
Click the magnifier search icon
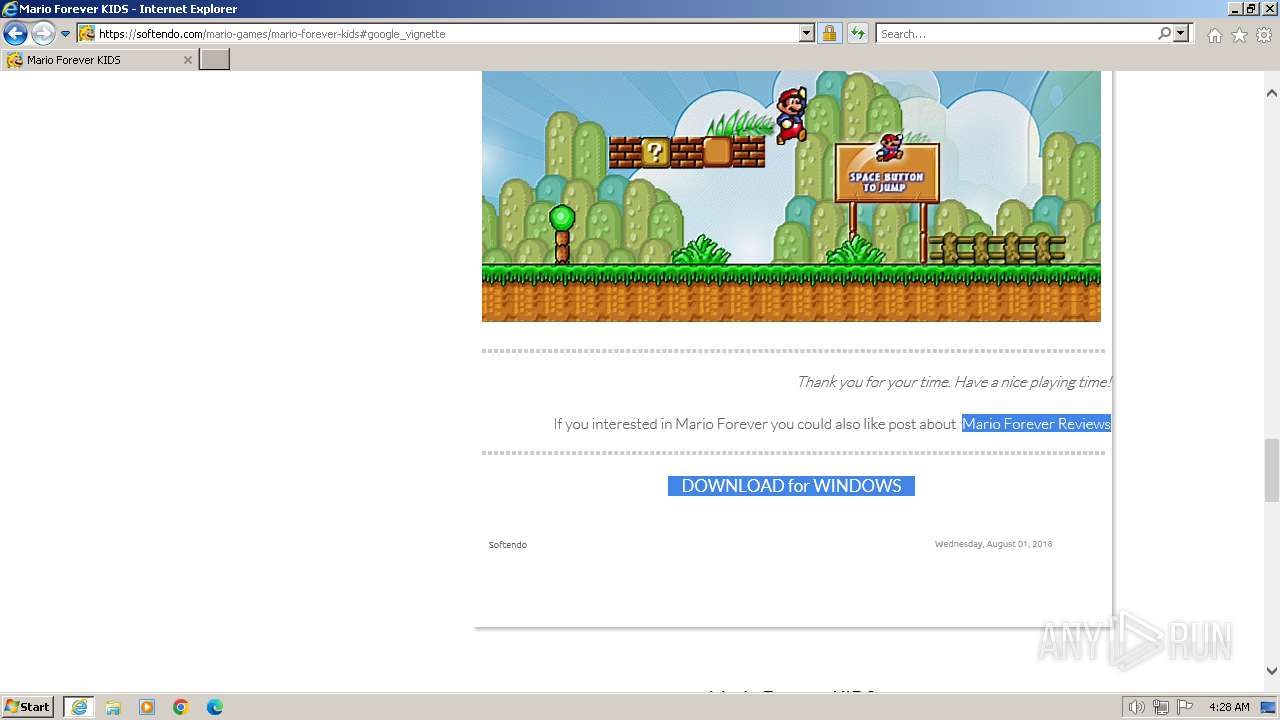coord(1165,34)
